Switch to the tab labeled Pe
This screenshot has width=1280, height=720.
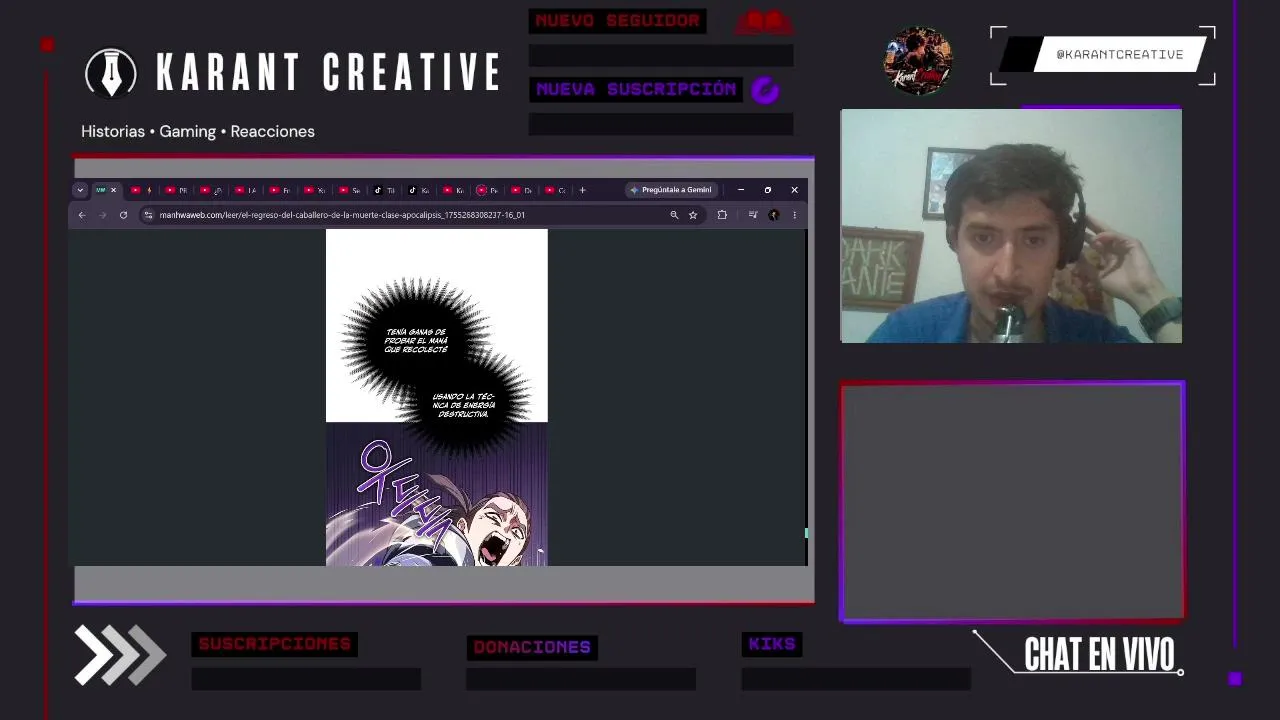click(487, 190)
